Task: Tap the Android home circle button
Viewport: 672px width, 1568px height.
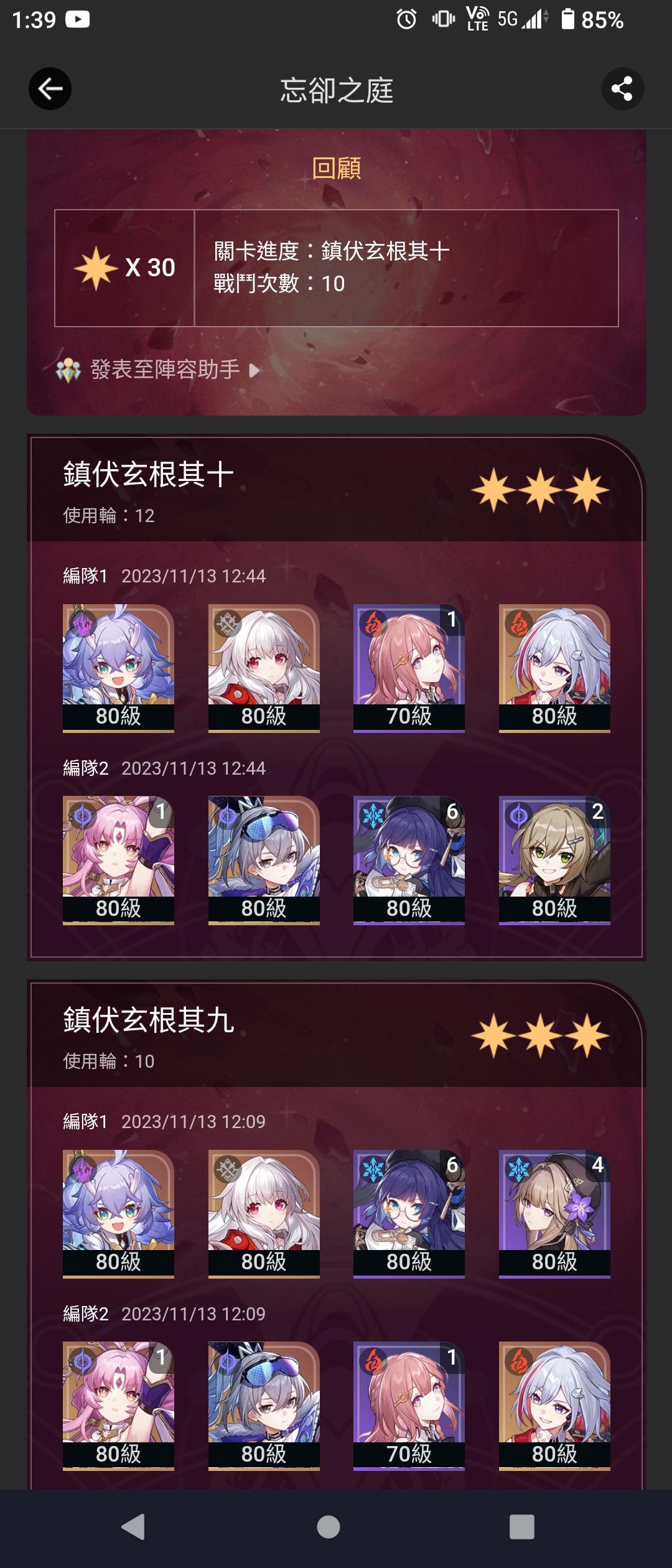Action: point(329,1526)
